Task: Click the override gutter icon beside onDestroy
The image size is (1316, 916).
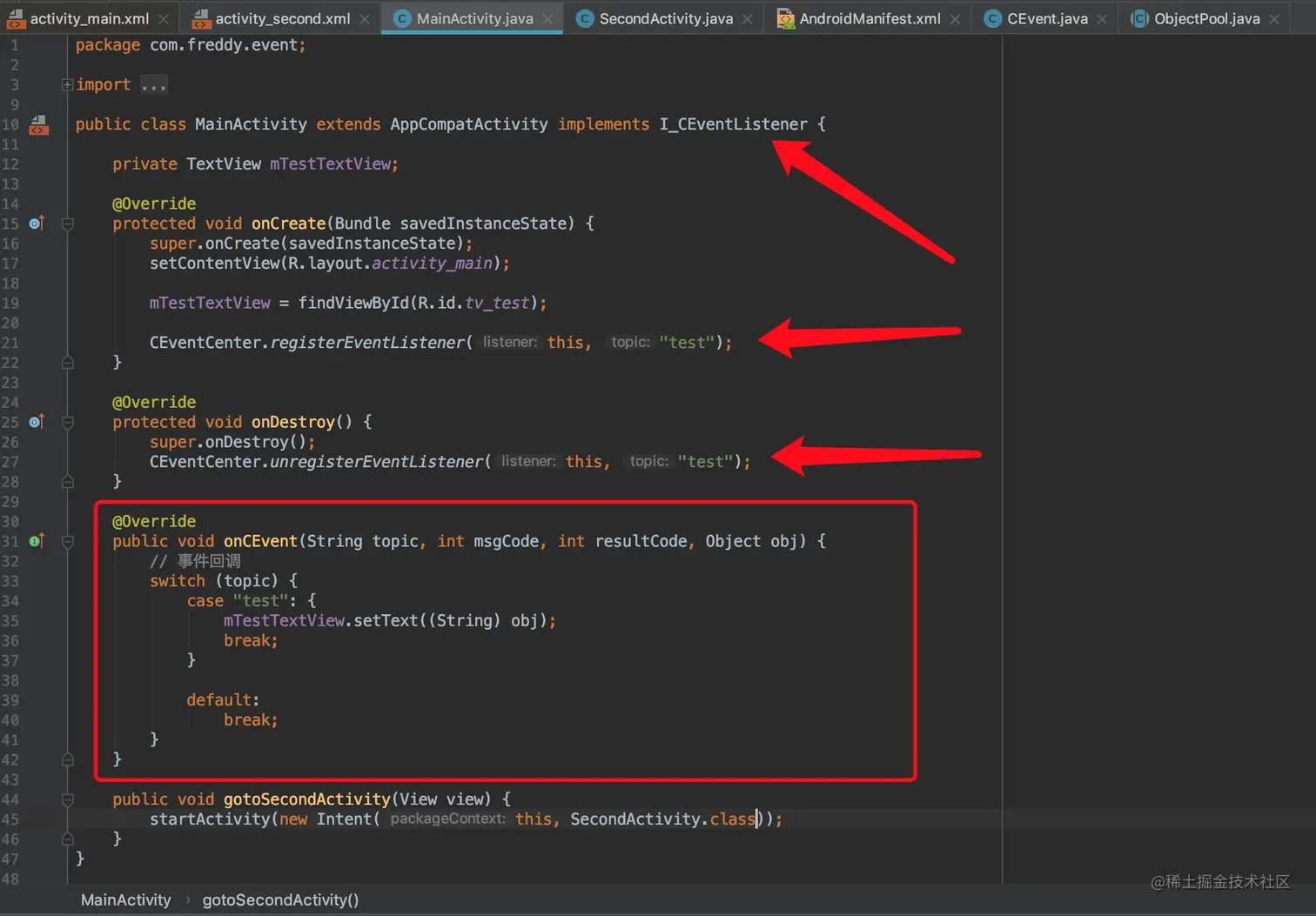Action: pyautogui.click(x=37, y=422)
